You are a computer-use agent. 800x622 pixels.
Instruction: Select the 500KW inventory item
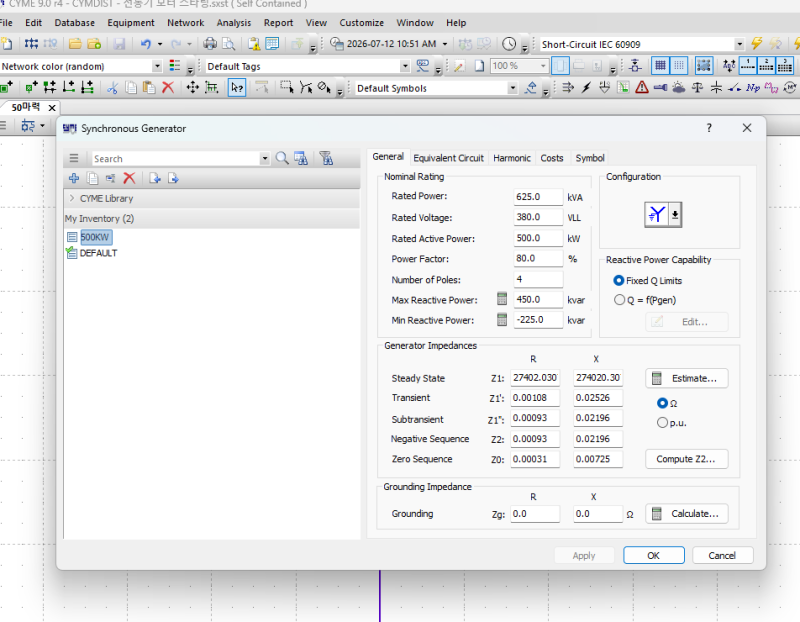[95, 237]
